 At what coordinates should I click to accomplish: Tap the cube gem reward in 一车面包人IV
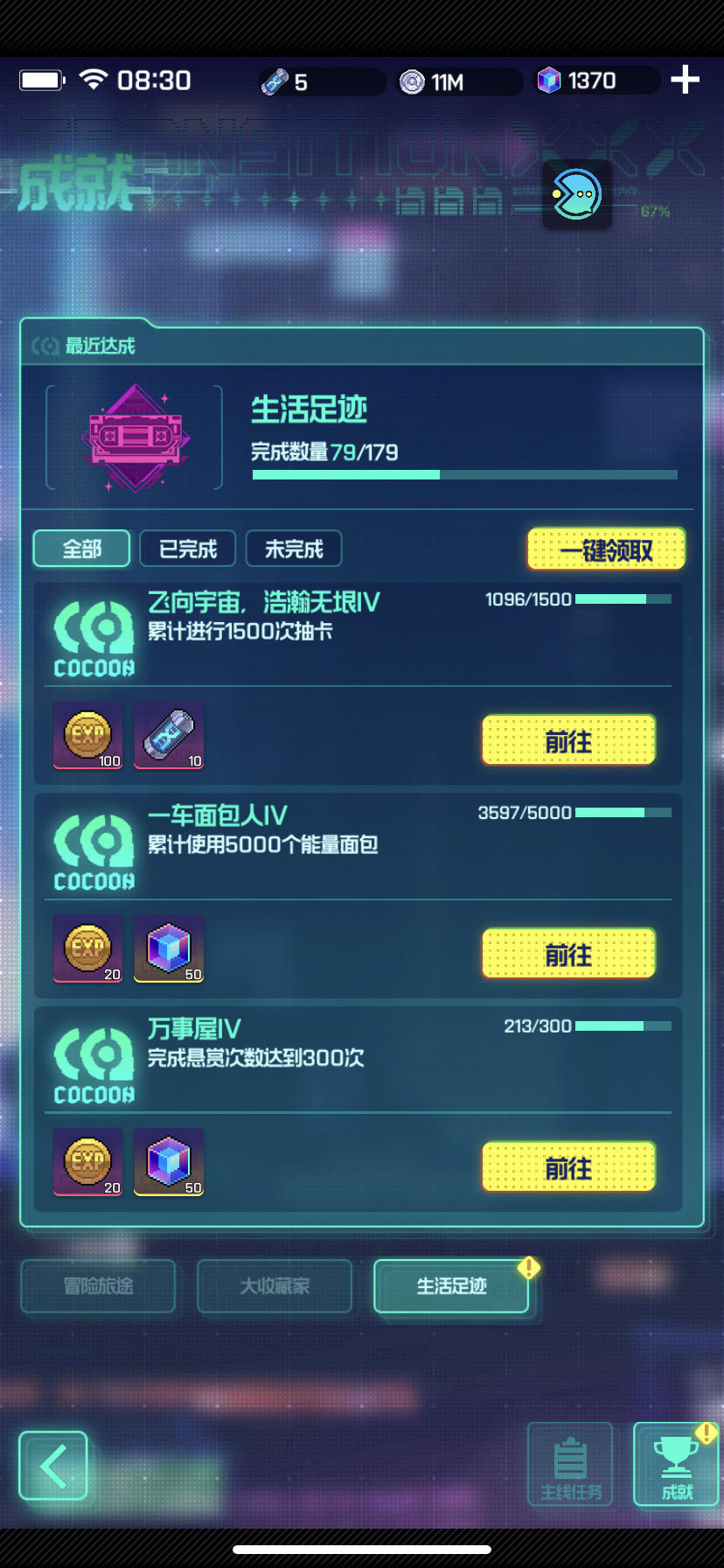point(169,948)
